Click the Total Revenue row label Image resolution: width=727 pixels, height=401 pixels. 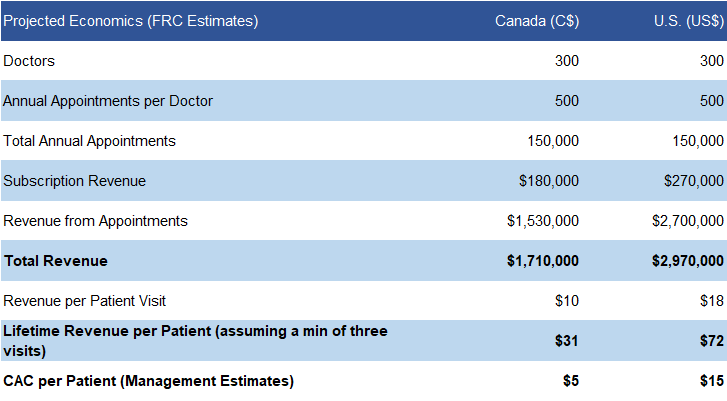pyautogui.click(x=56, y=261)
